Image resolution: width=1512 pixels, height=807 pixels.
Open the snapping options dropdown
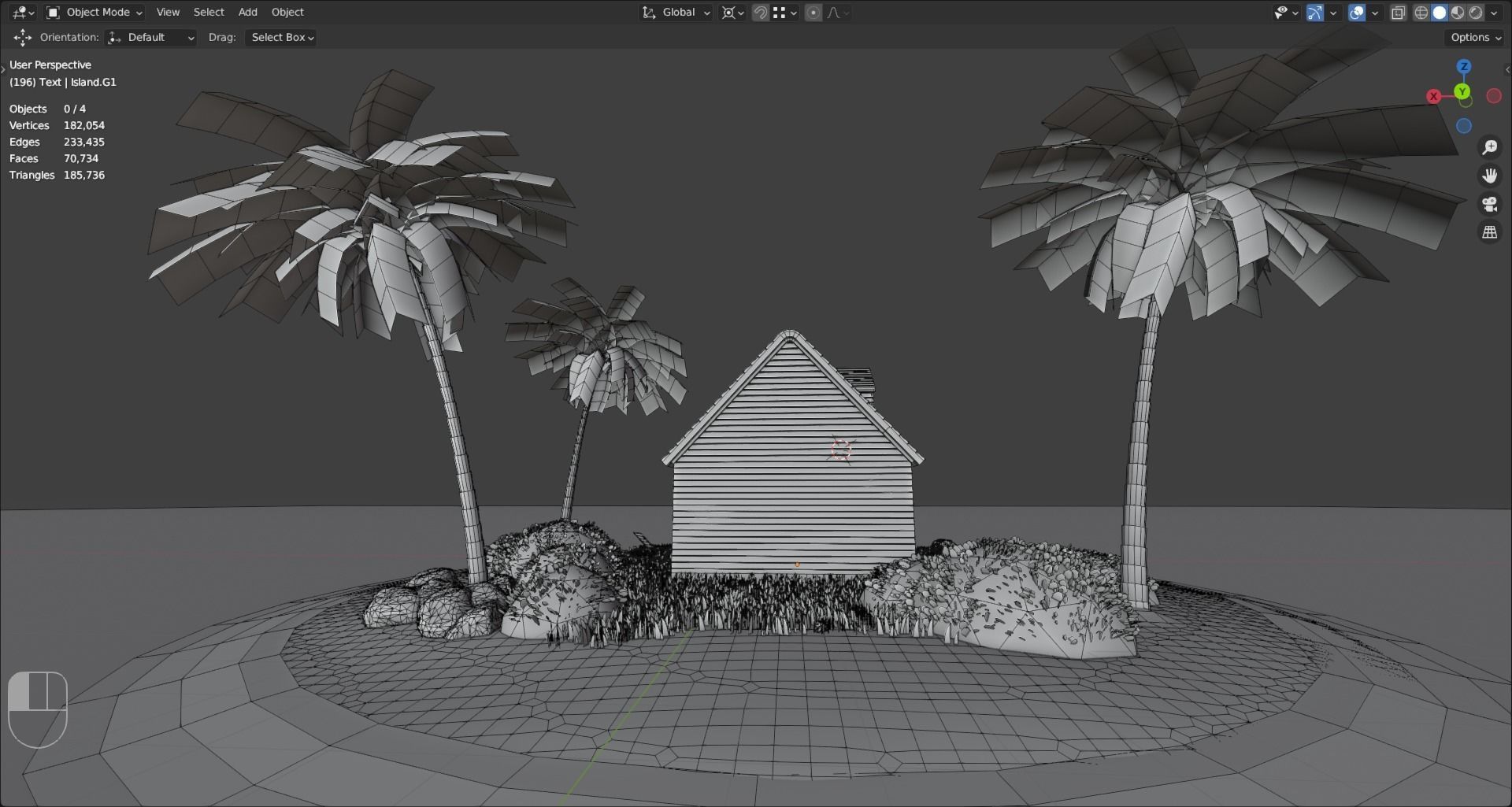(785, 12)
